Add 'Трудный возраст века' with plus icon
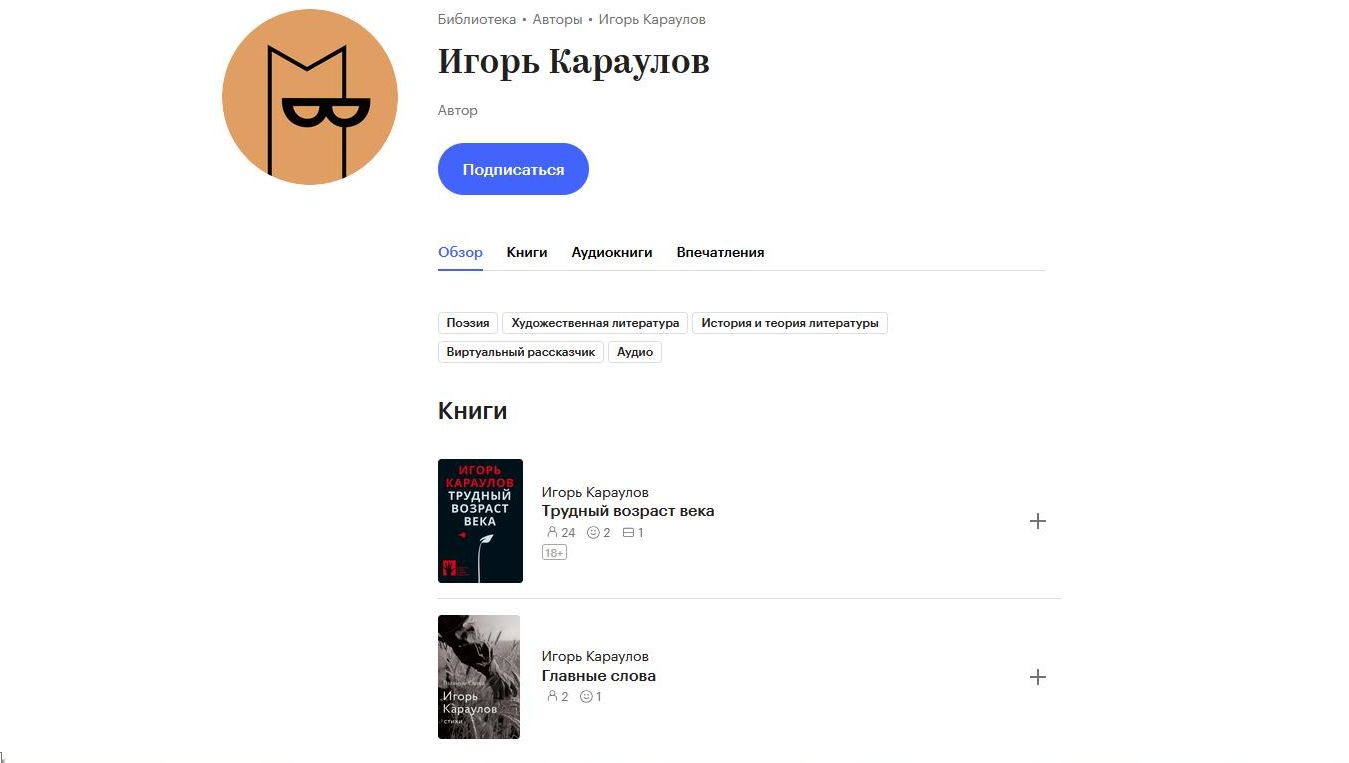Image resolution: width=1349 pixels, height=763 pixels. coord(1038,521)
